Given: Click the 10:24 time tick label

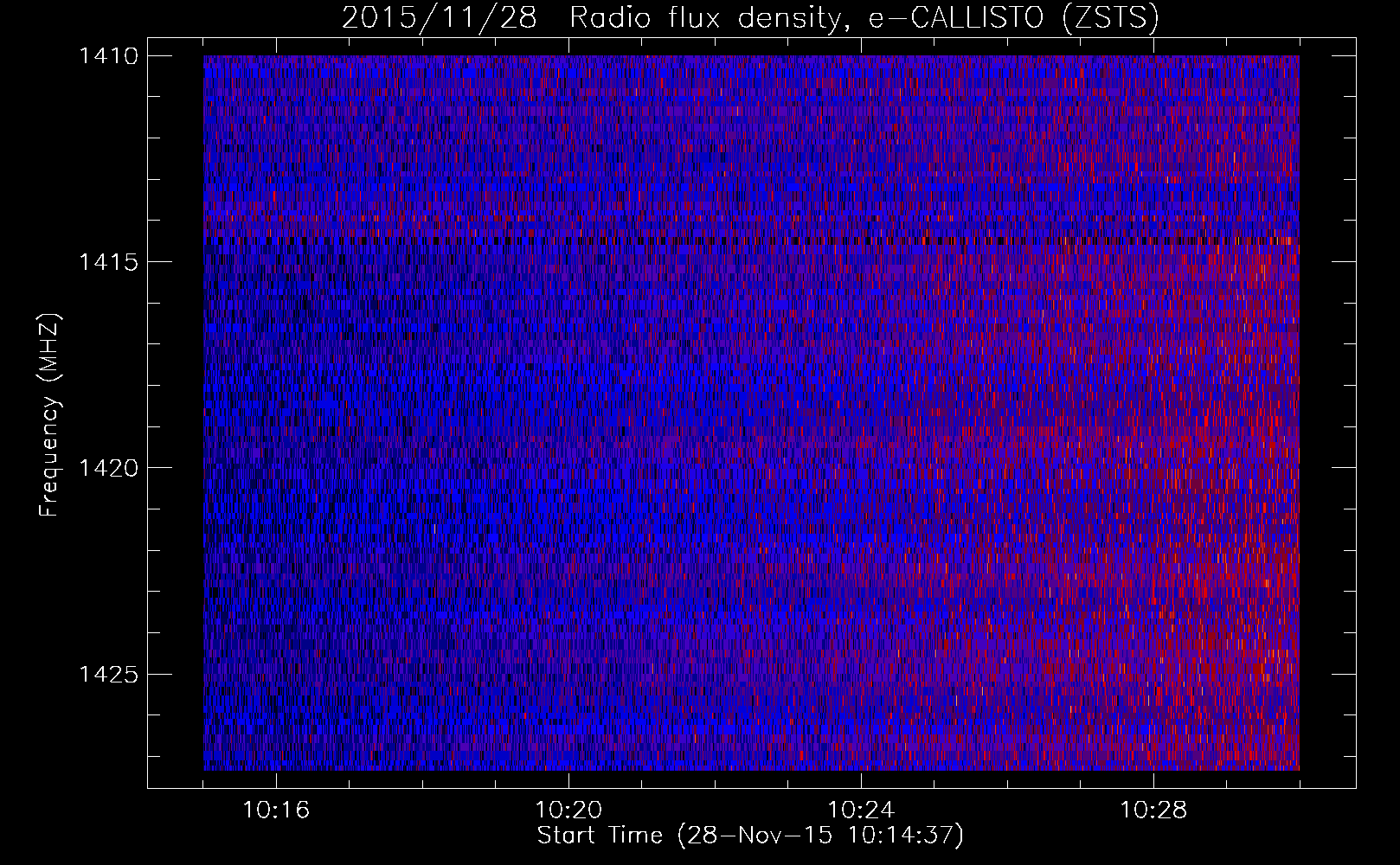Looking at the screenshot, I should click(861, 811).
